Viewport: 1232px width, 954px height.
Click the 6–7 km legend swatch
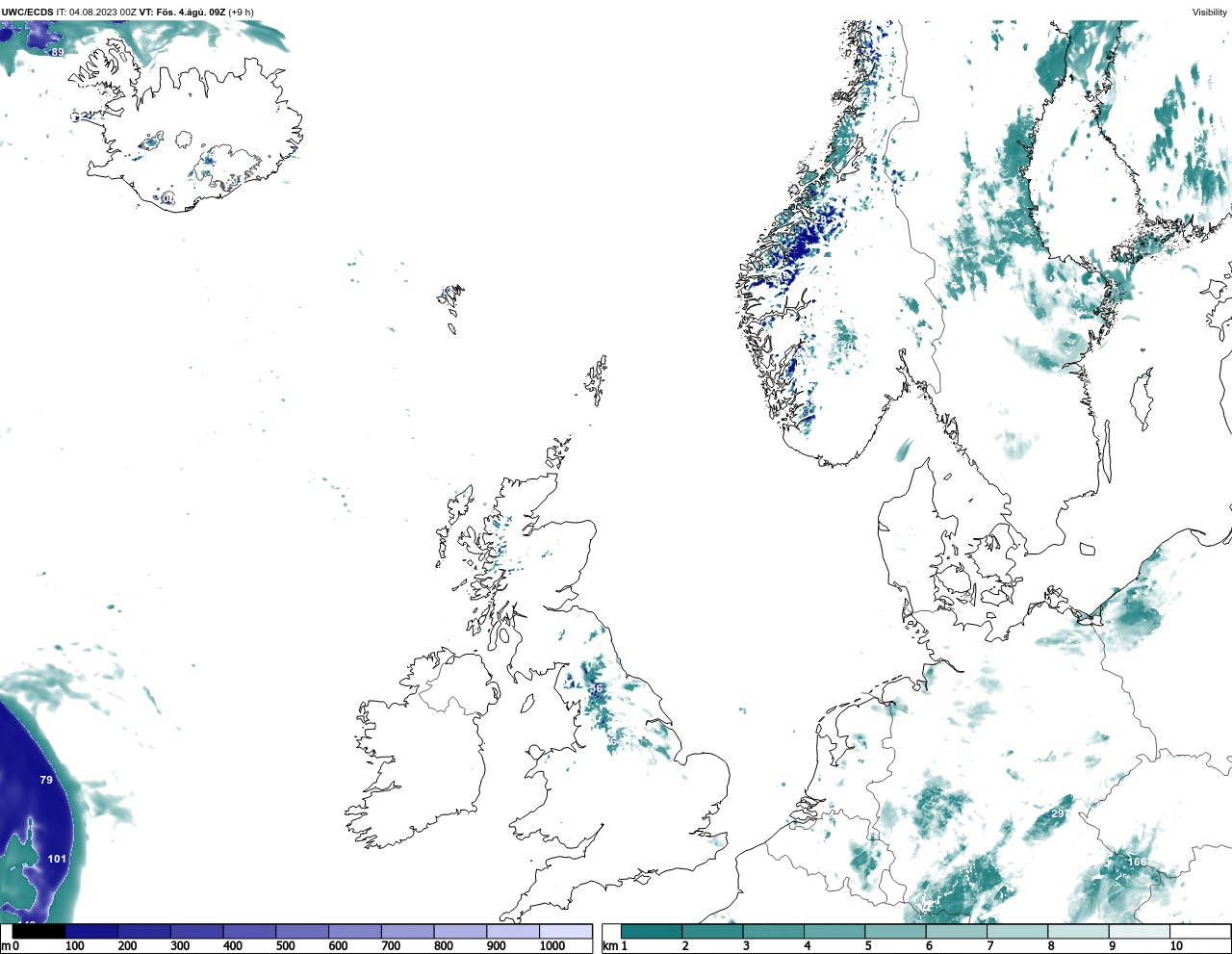[956, 931]
